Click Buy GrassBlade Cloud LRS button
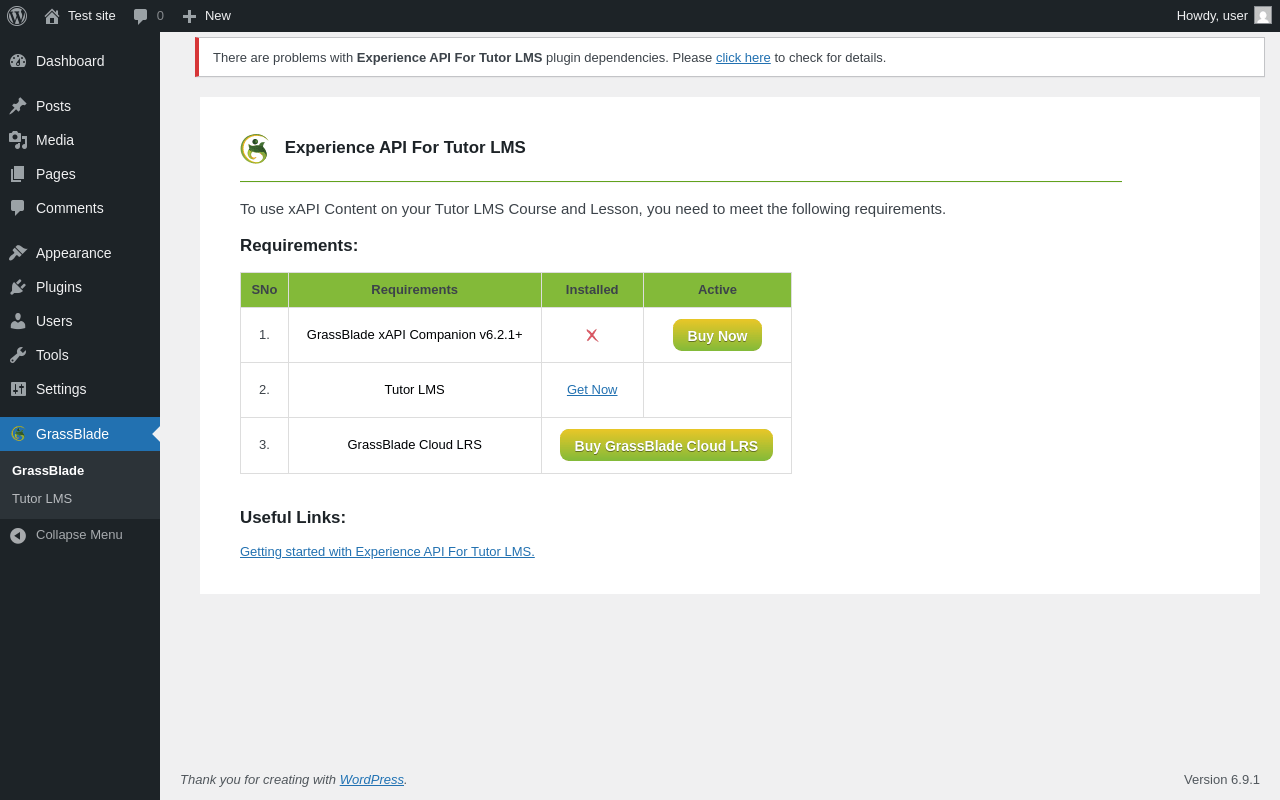 (x=666, y=445)
